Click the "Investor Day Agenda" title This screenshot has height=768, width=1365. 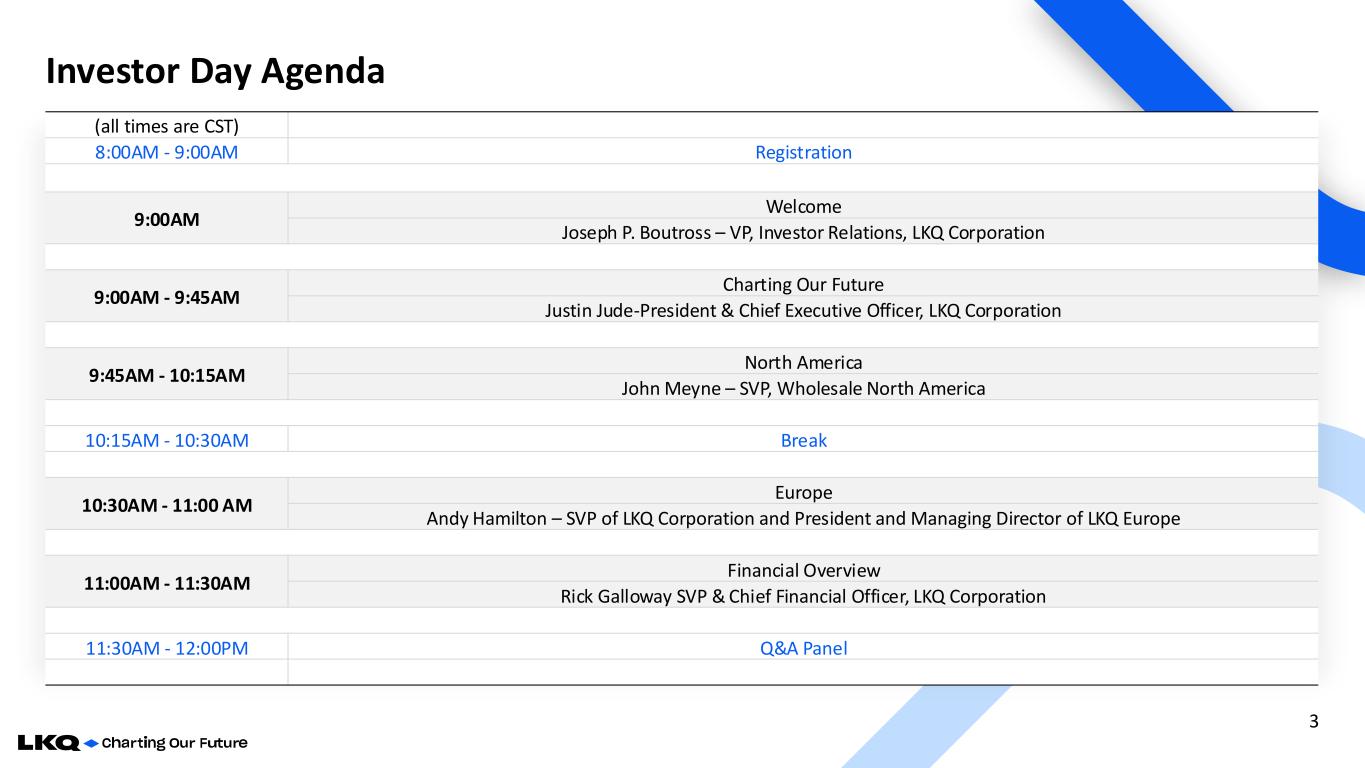pos(215,71)
